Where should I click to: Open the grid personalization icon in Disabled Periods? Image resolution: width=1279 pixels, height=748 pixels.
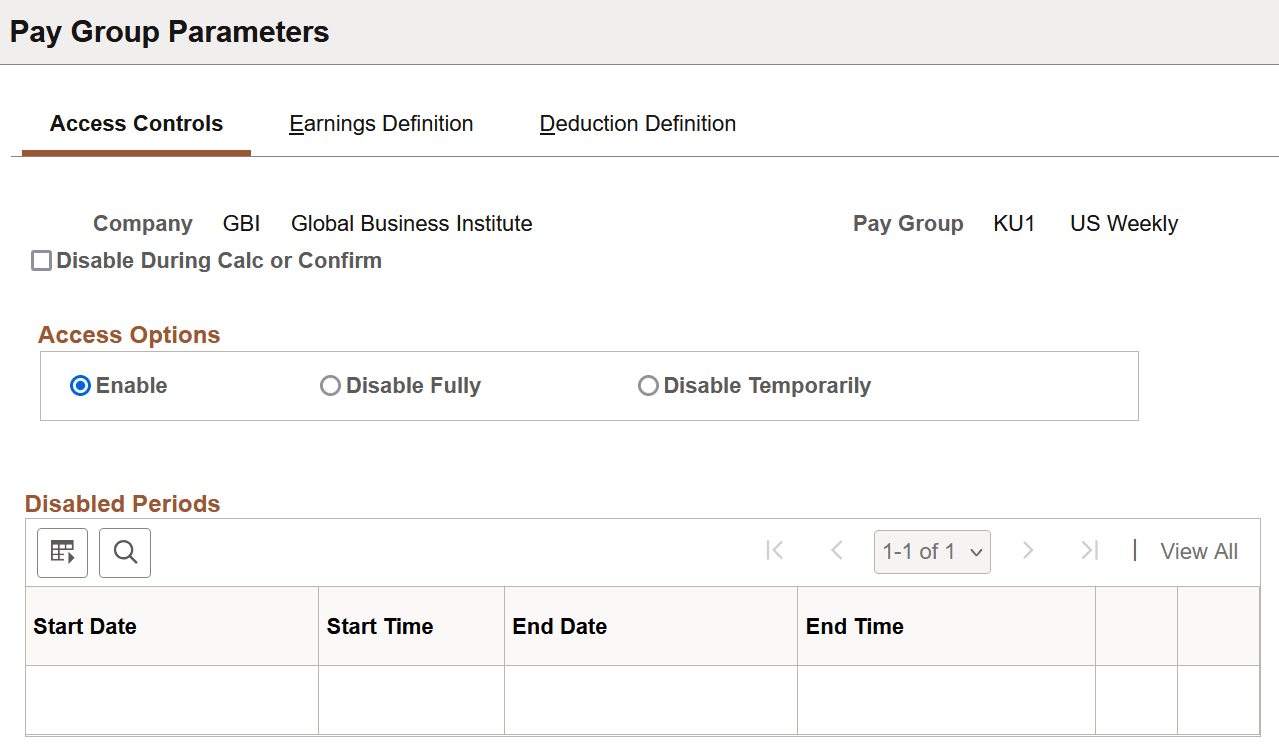point(62,552)
